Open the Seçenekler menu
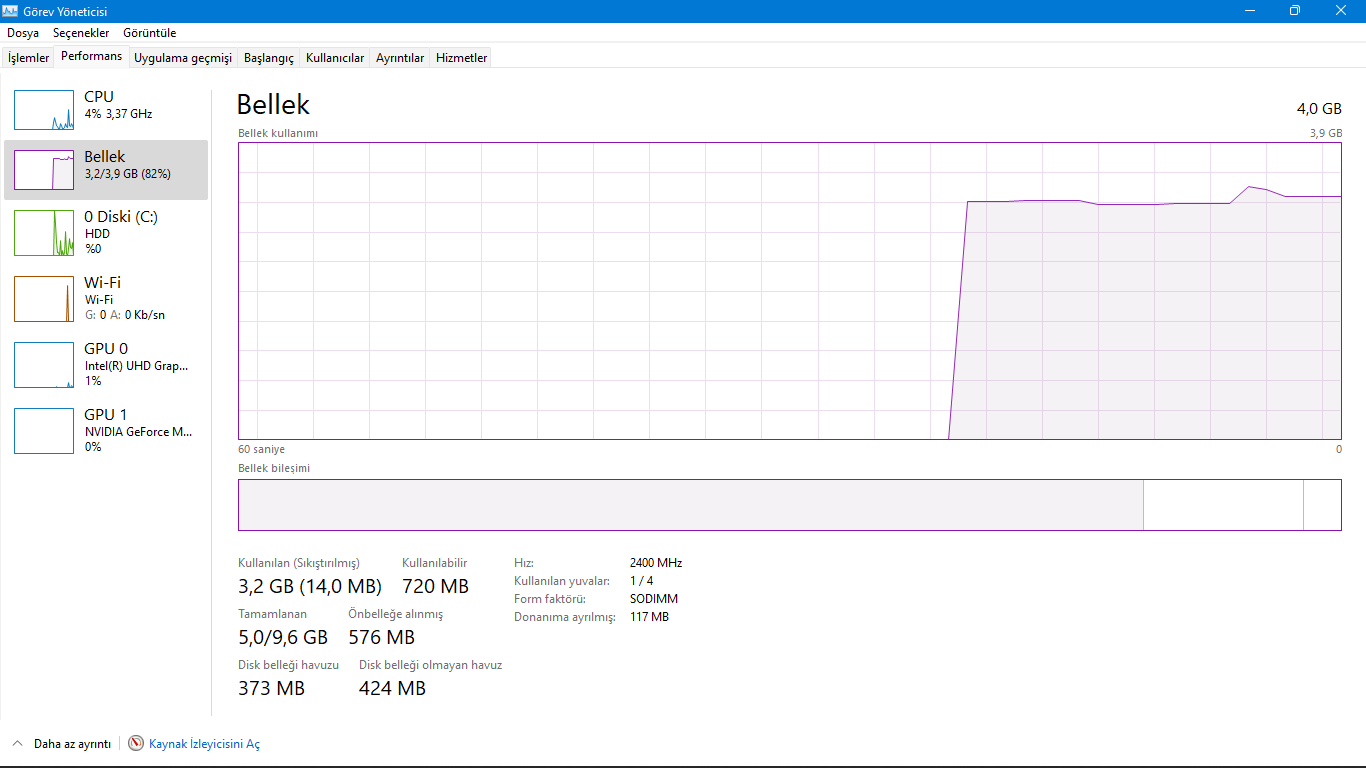This screenshot has height=768, width=1366. 81,33
